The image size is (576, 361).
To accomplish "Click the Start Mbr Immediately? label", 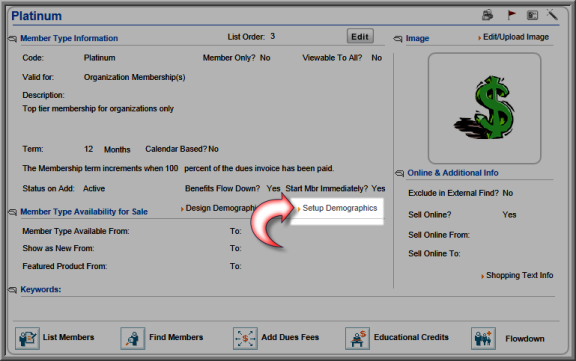I will (x=327, y=188).
